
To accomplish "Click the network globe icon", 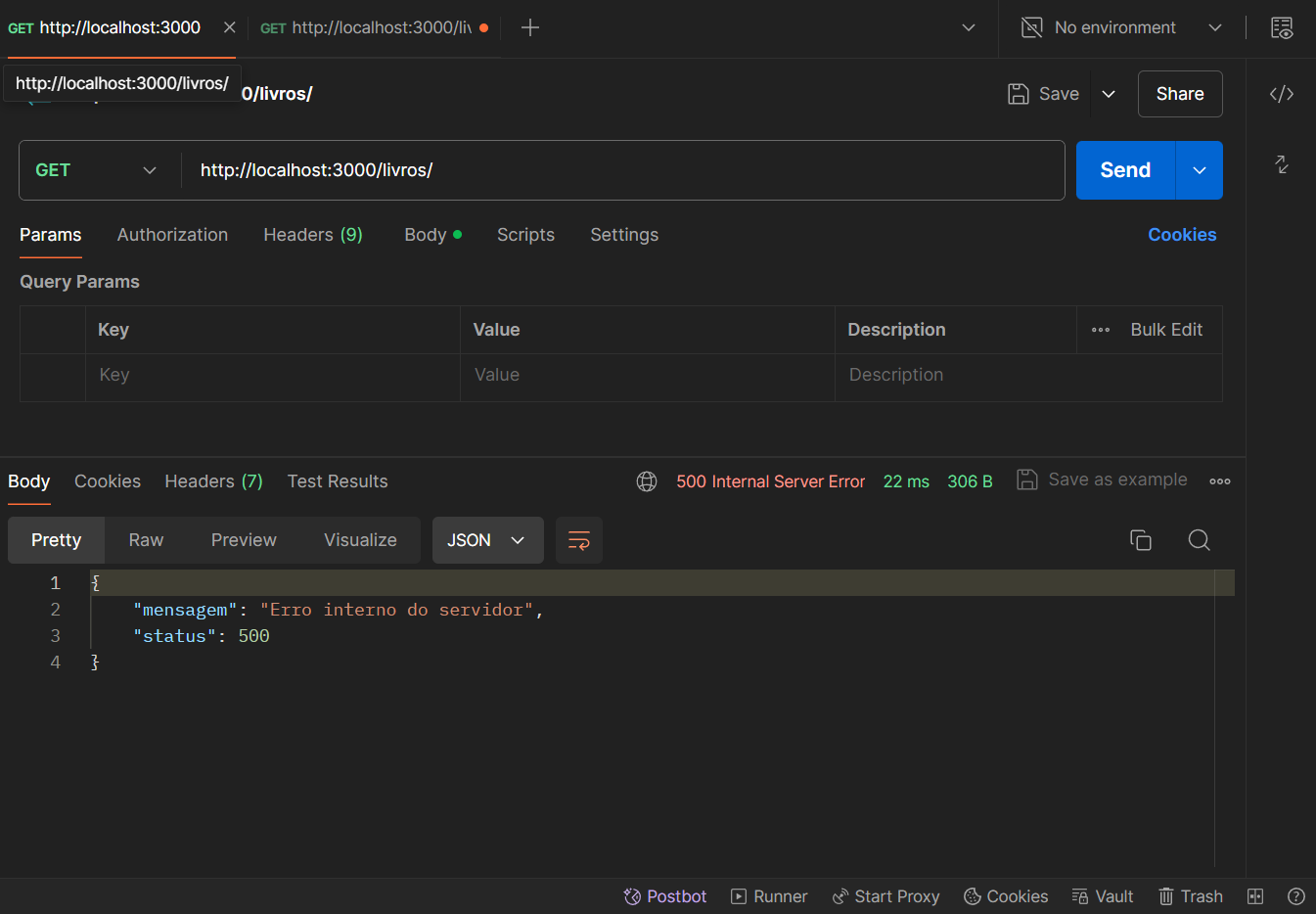I will [x=647, y=481].
